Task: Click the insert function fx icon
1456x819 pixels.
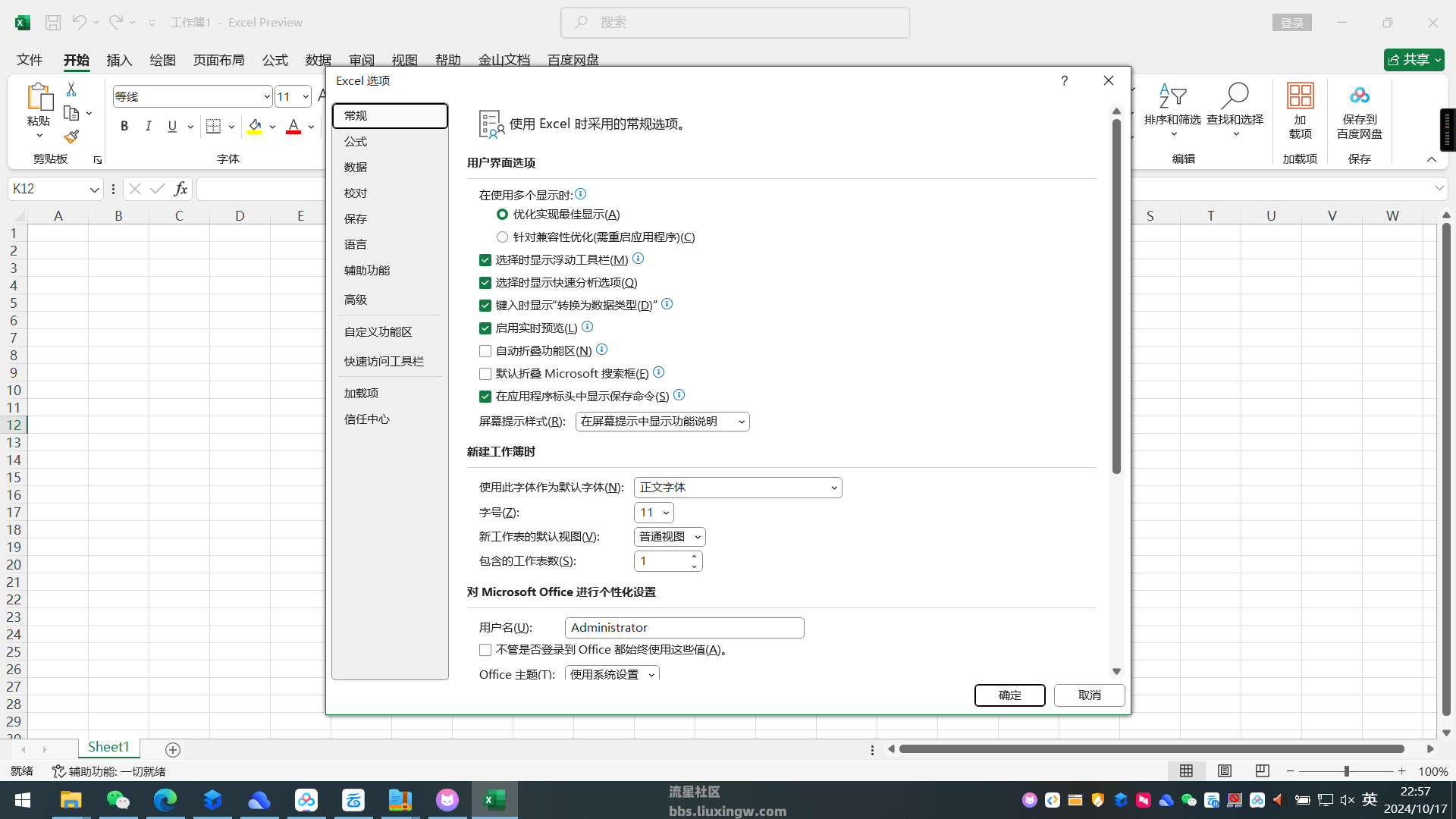Action: (180, 189)
